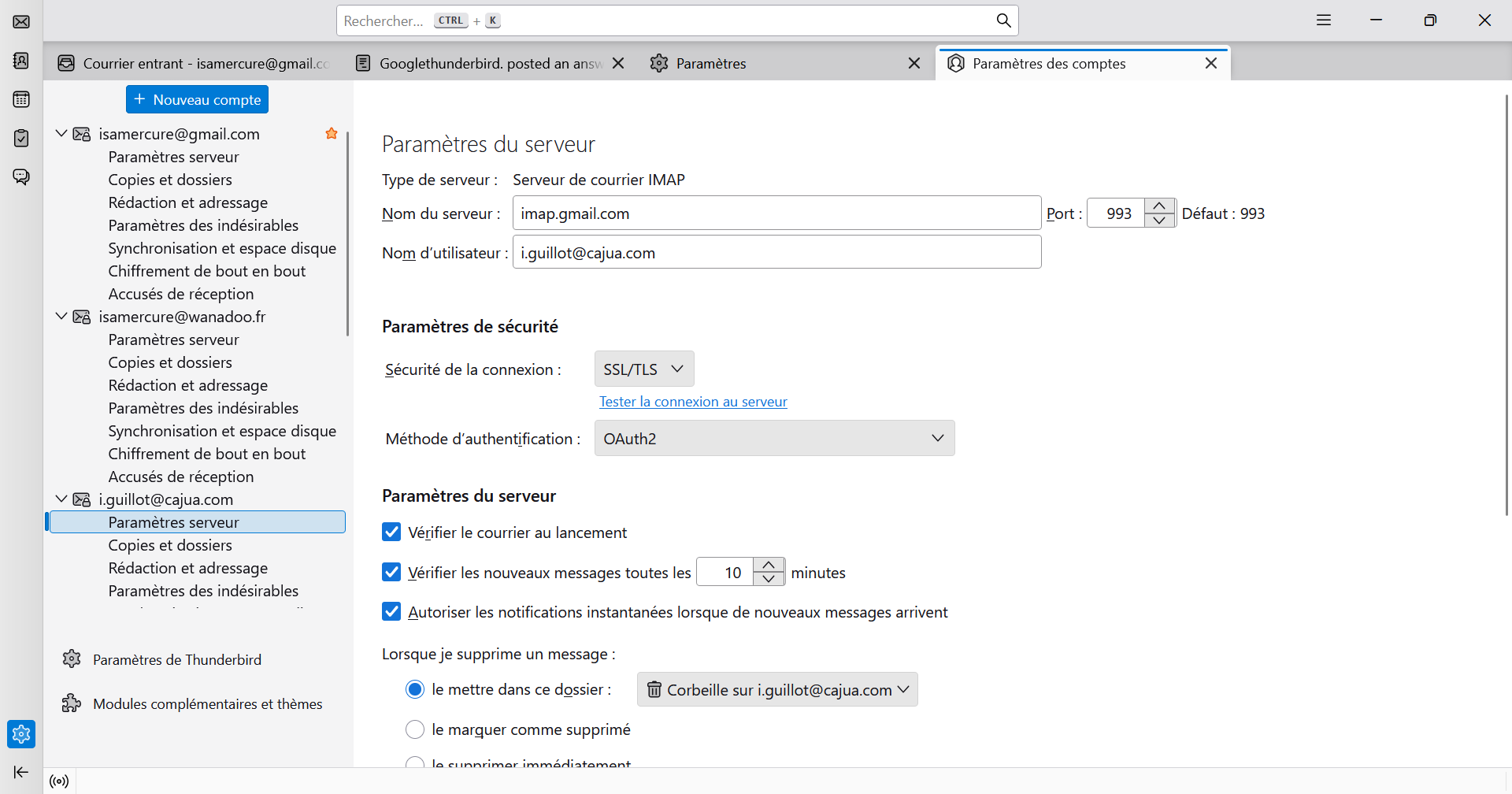Screen dimensions: 1512x794
Task: Open the Mail space icon
Action: (x=21, y=21)
